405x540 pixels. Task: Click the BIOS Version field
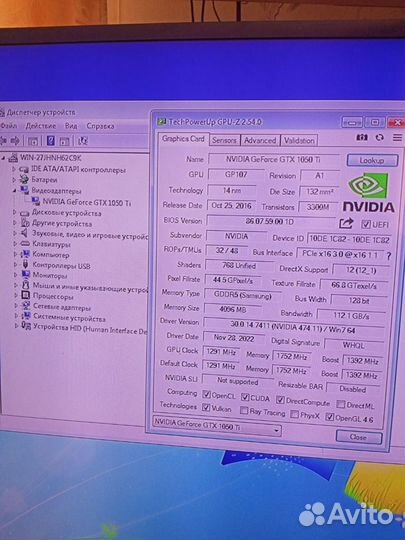click(270, 221)
